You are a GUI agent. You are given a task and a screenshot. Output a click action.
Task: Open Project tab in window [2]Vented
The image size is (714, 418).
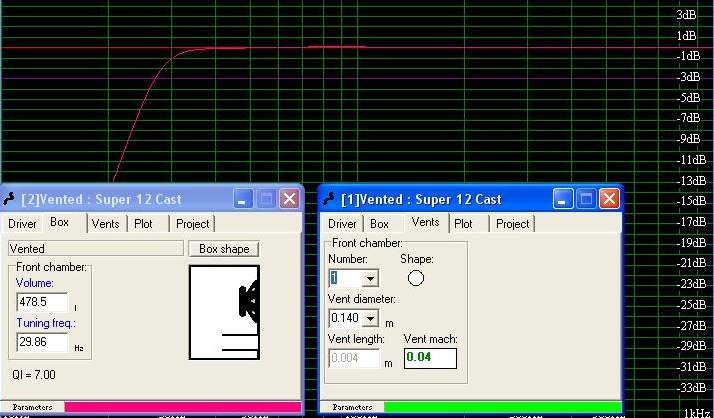(193, 224)
